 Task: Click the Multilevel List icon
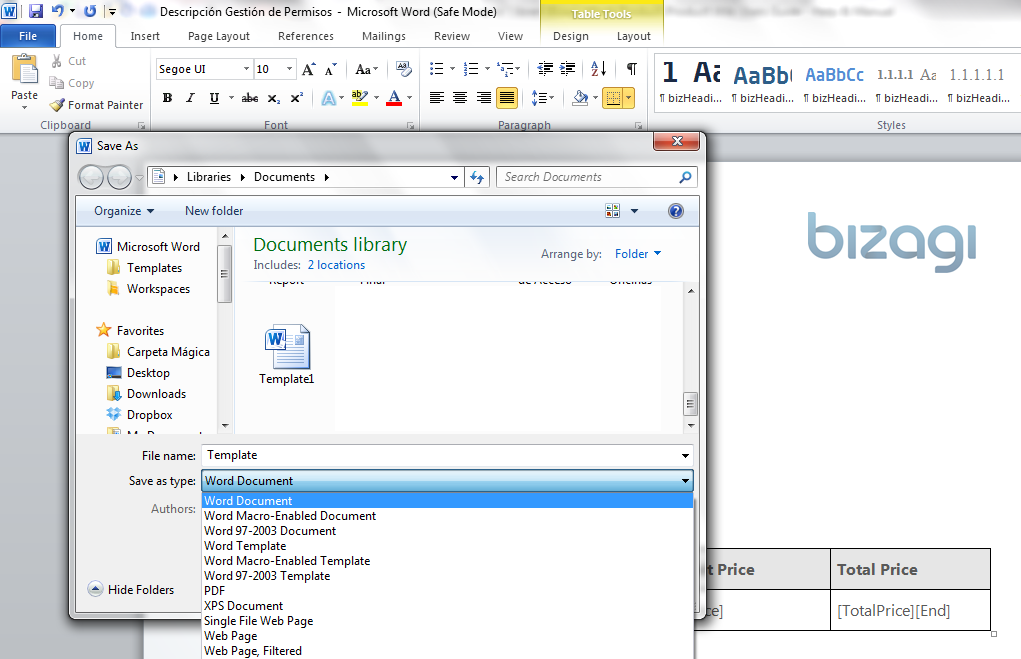click(x=505, y=69)
